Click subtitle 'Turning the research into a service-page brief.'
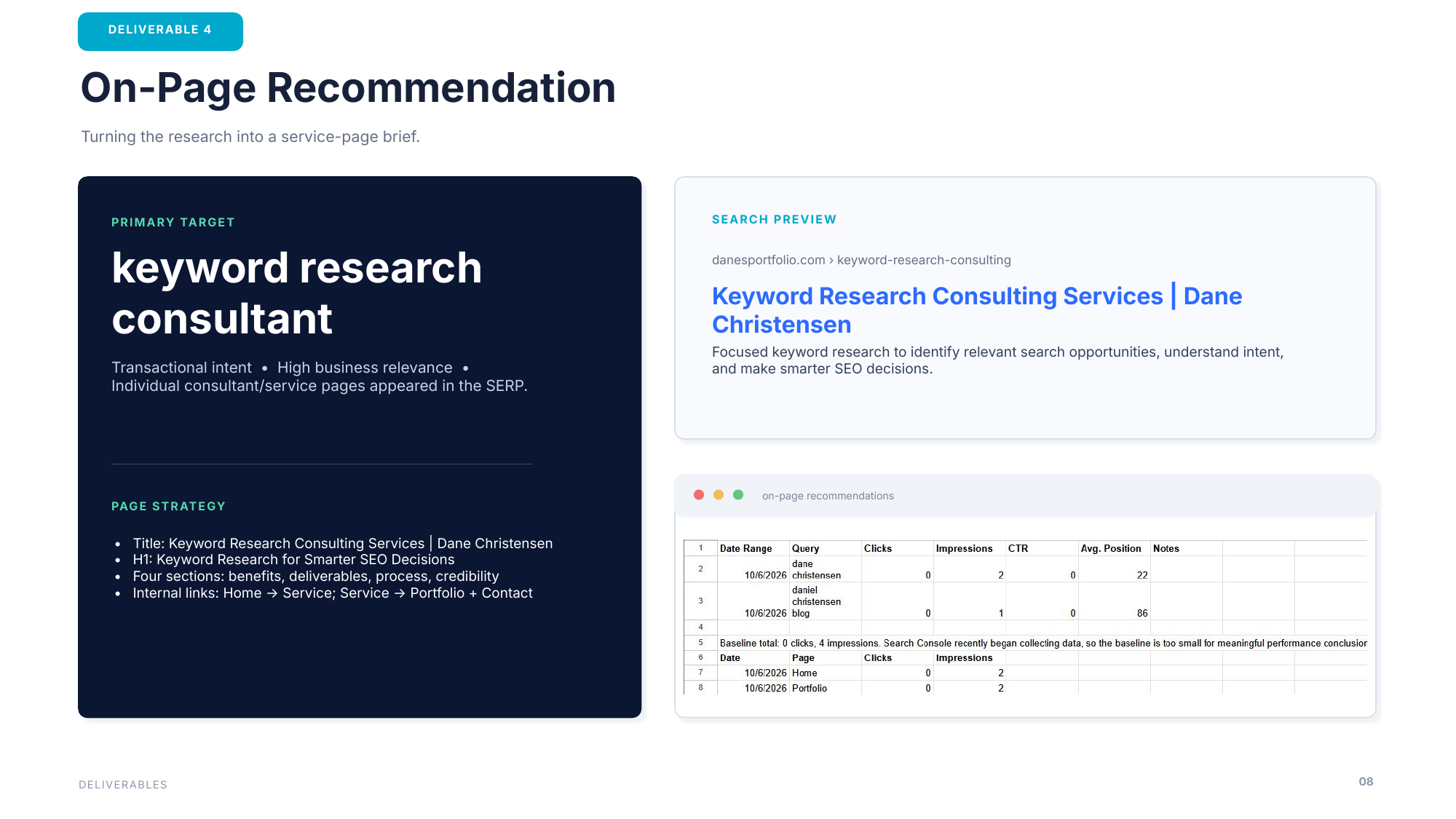This screenshot has height=819, width=1456. click(250, 137)
